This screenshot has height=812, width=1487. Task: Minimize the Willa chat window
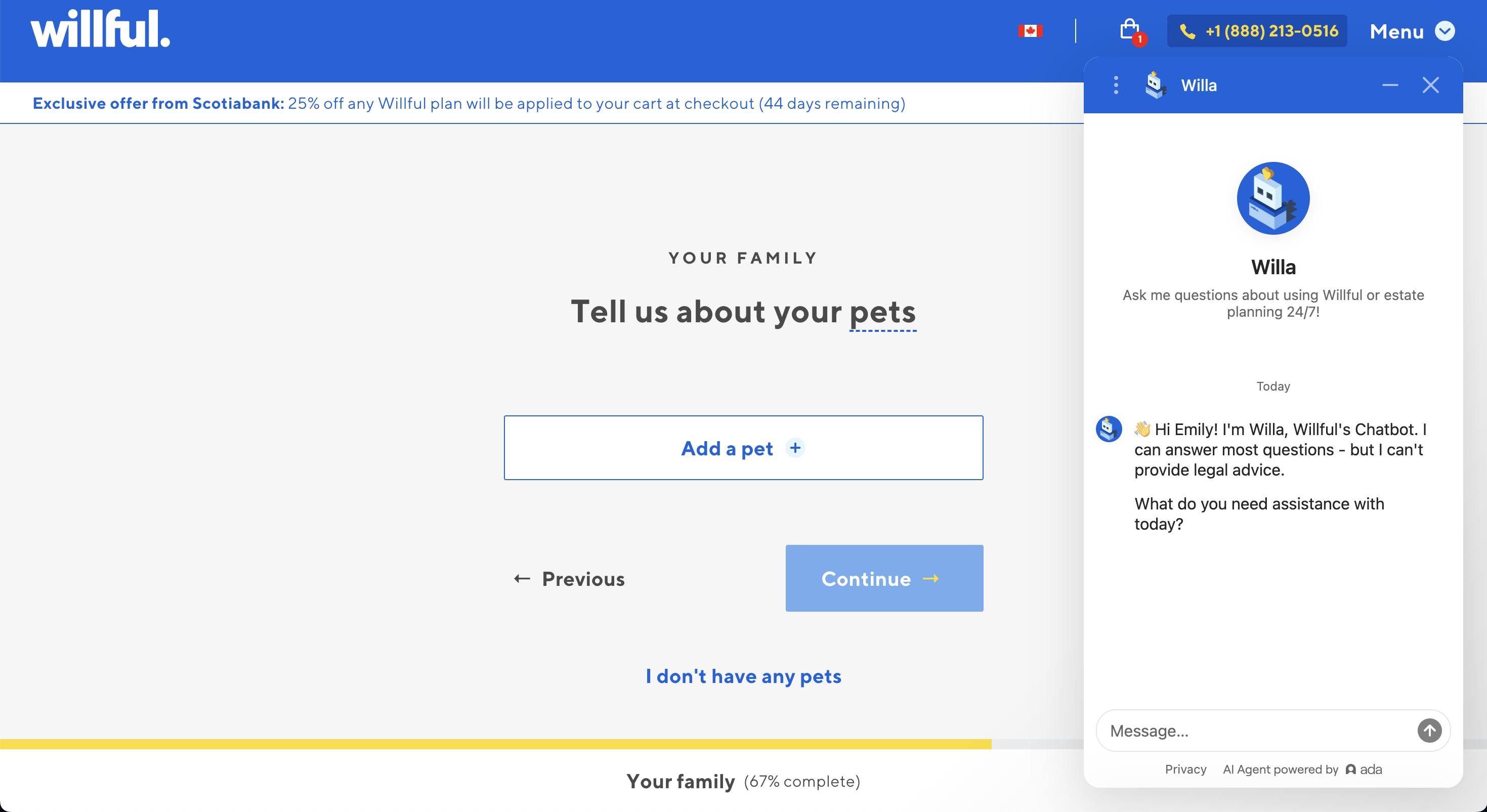1390,86
